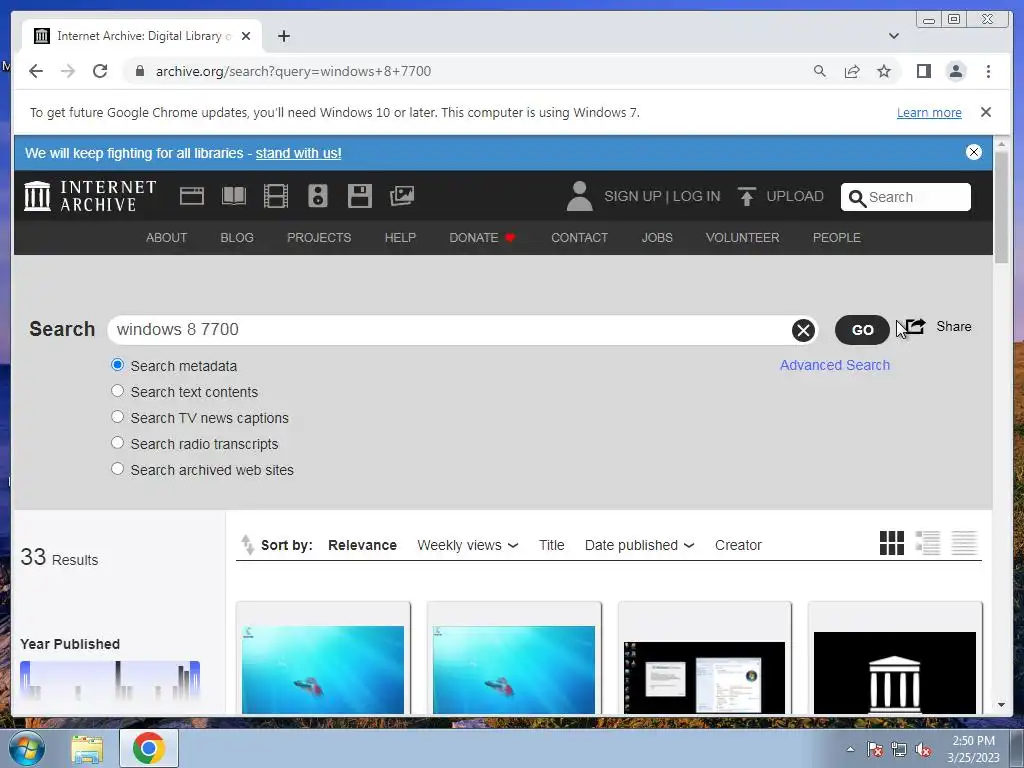1024x768 pixels.
Task: Click the upload arrow icon
Action: coord(746,196)
